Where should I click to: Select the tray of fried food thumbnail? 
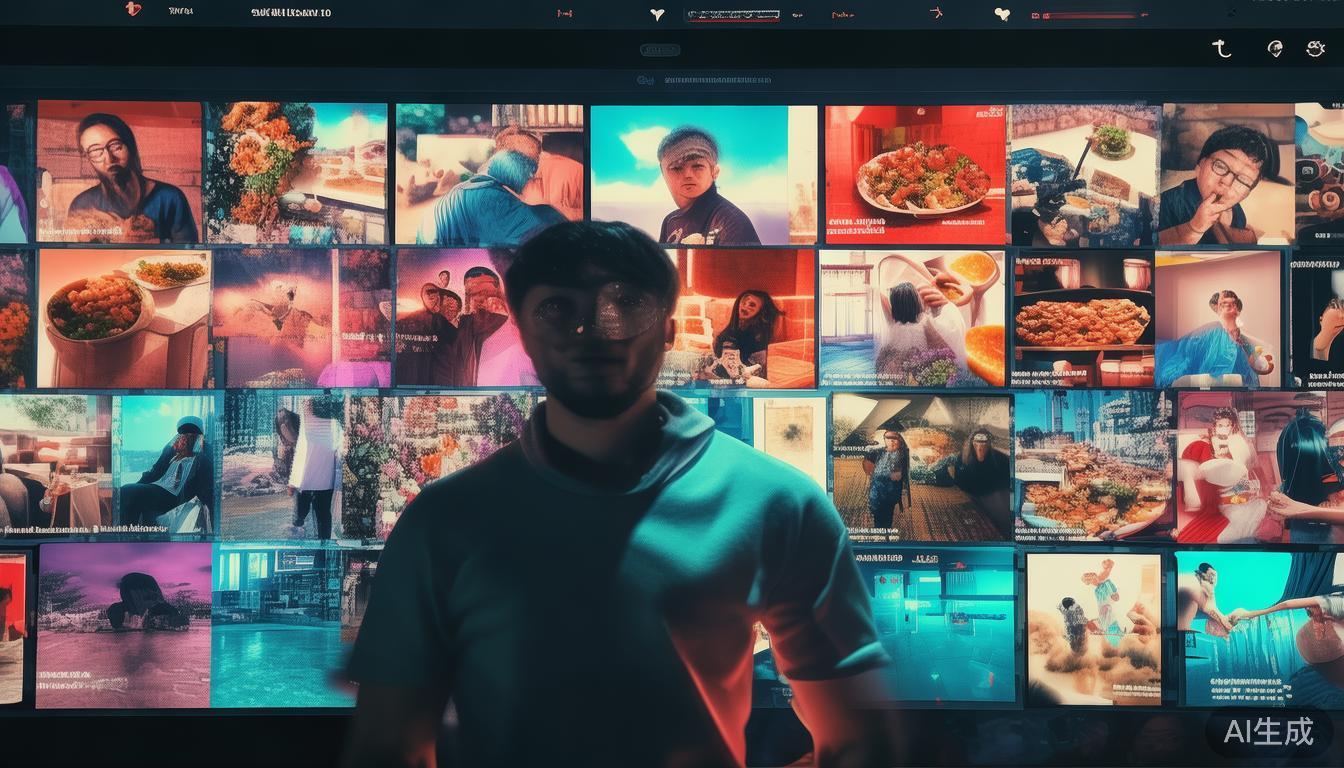pos(1082,320)
